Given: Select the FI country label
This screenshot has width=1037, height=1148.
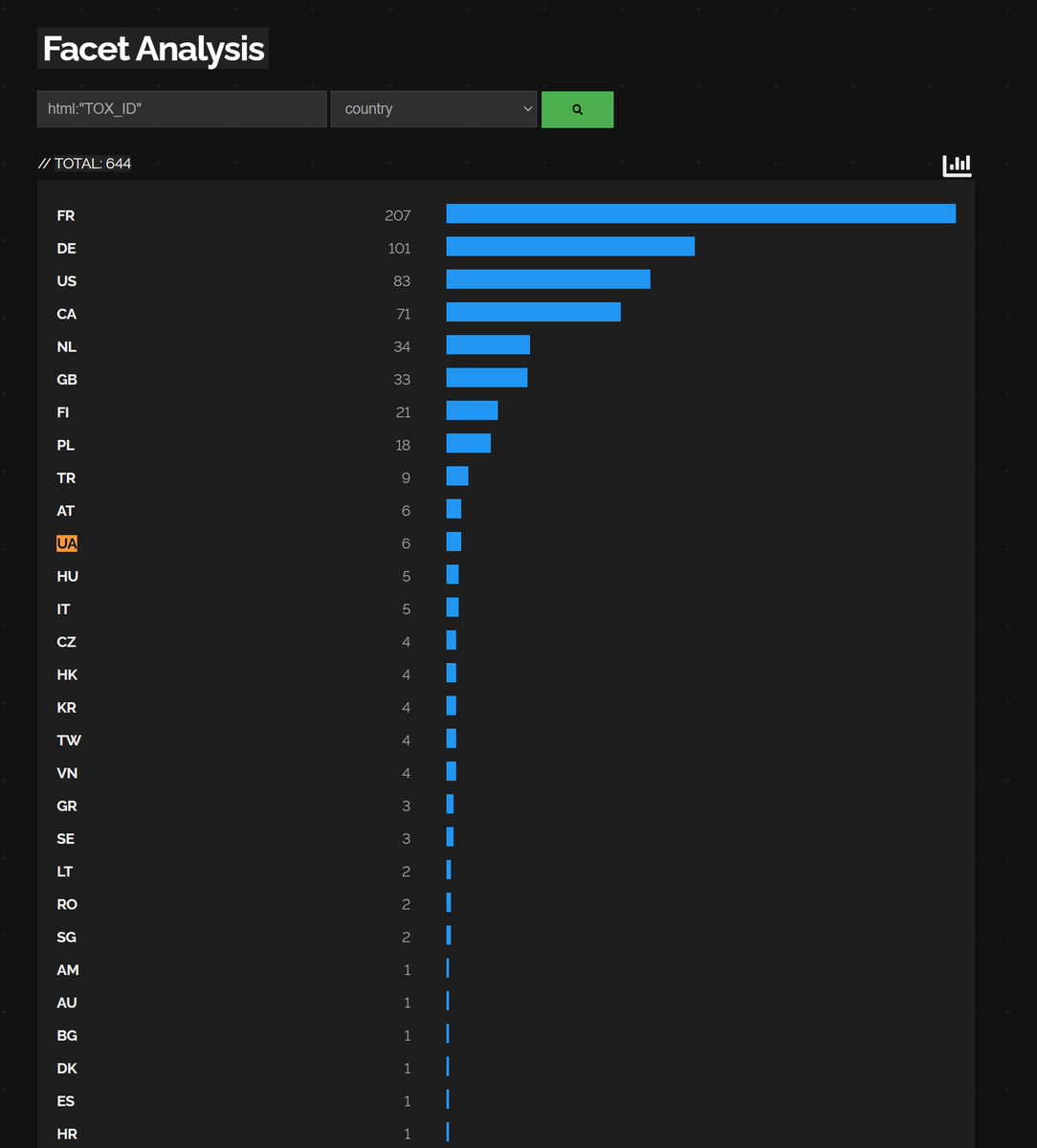Looking at the screenshot, I should tap(63, 412).
